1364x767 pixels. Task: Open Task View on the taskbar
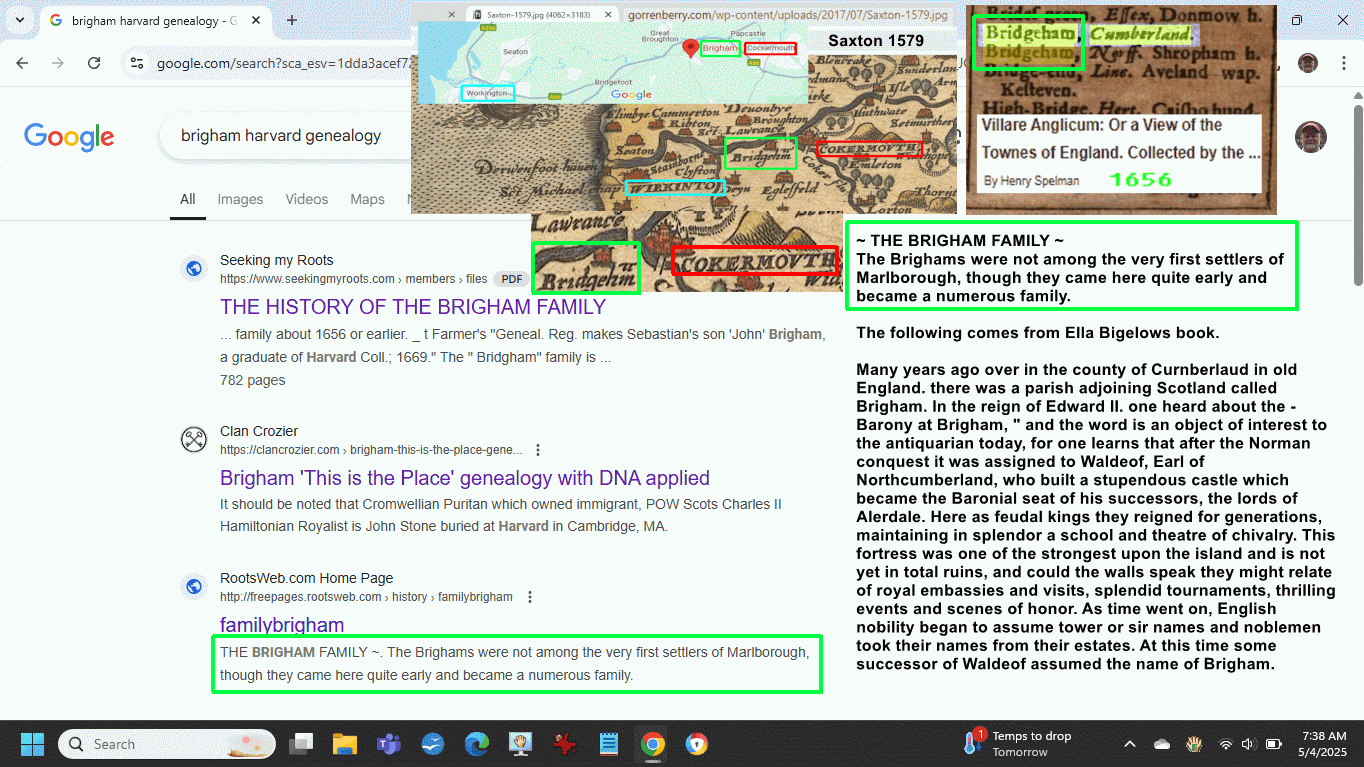pos(301,744)
